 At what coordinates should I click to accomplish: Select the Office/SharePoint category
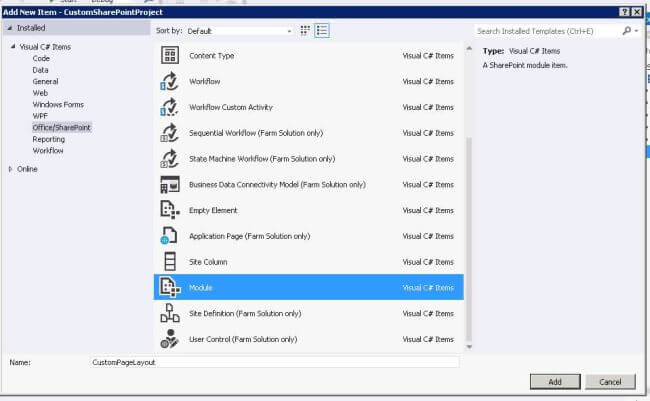click(61, 127)
